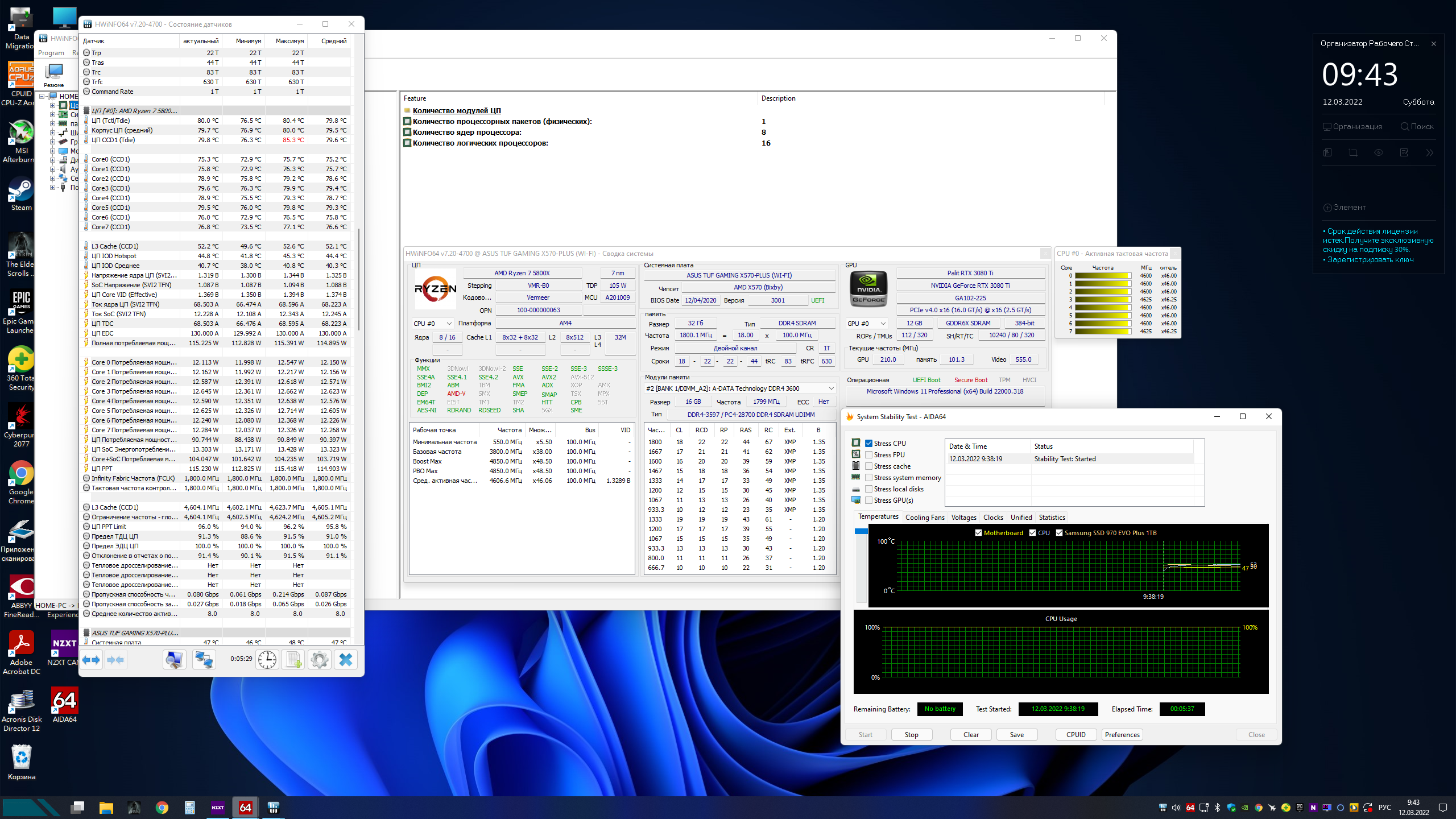The height and width of the screenshot is (819, 1456).
Task: Switch to the Statistics tab
Action: (1051, 518)
